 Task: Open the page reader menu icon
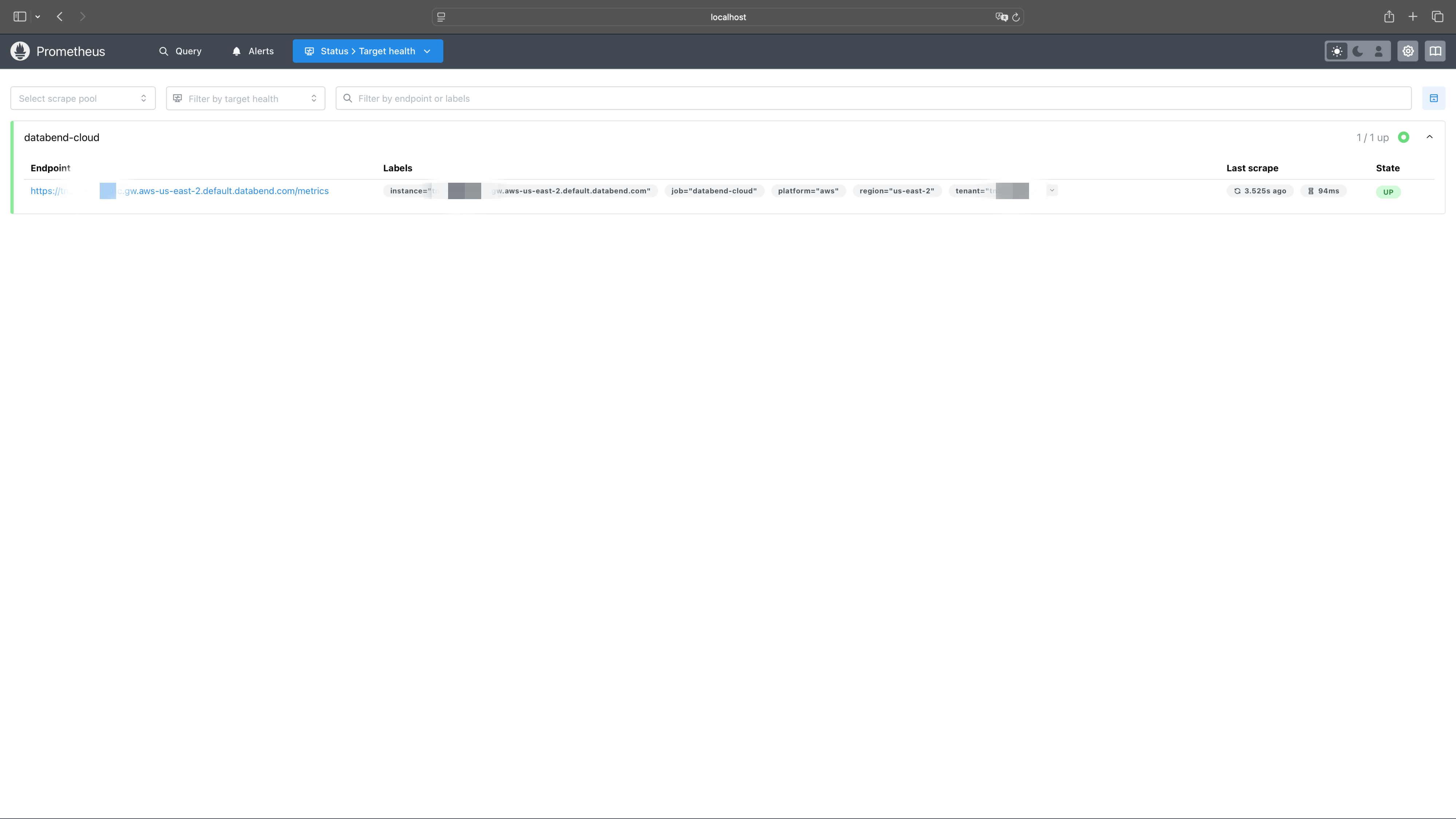click(442, 17)
